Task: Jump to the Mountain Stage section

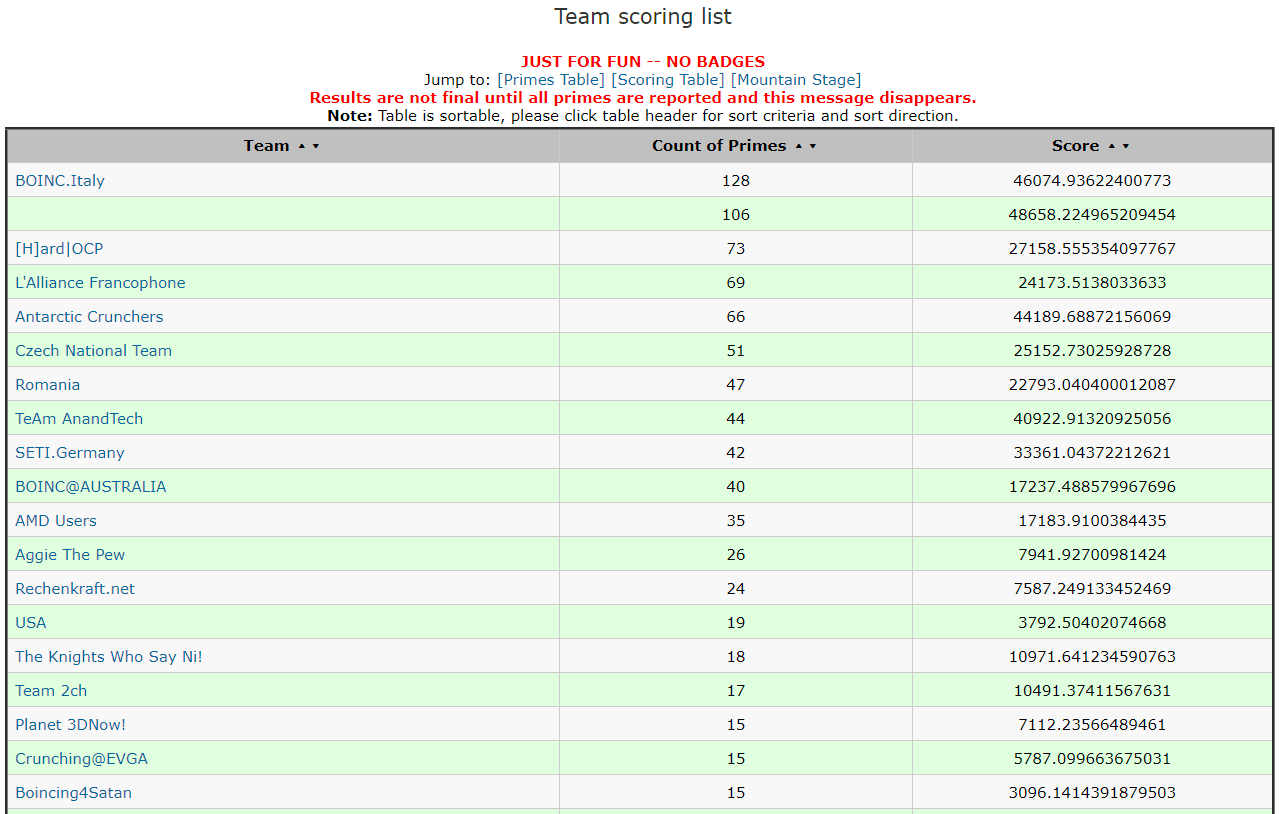Action: pyautogui.click(x=795, y=80)
